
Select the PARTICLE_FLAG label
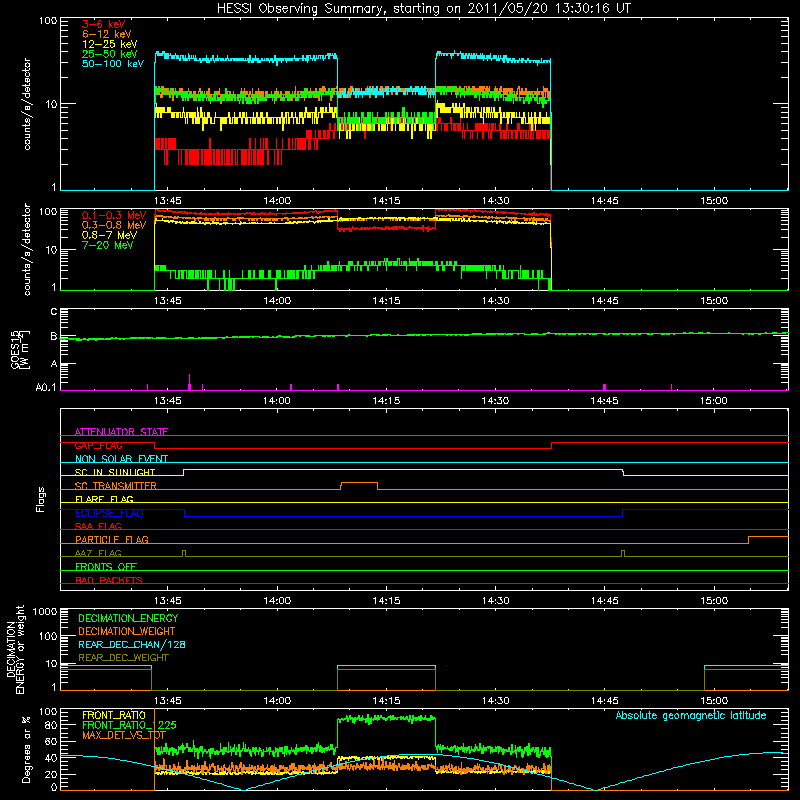[x=112, y=539]
